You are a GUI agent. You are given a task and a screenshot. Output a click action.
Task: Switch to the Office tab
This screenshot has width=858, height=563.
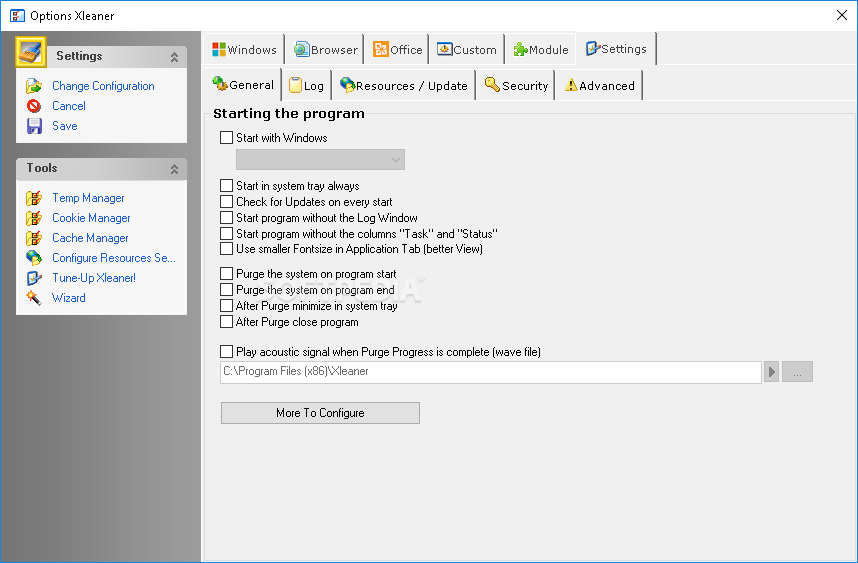pos(398,50)
